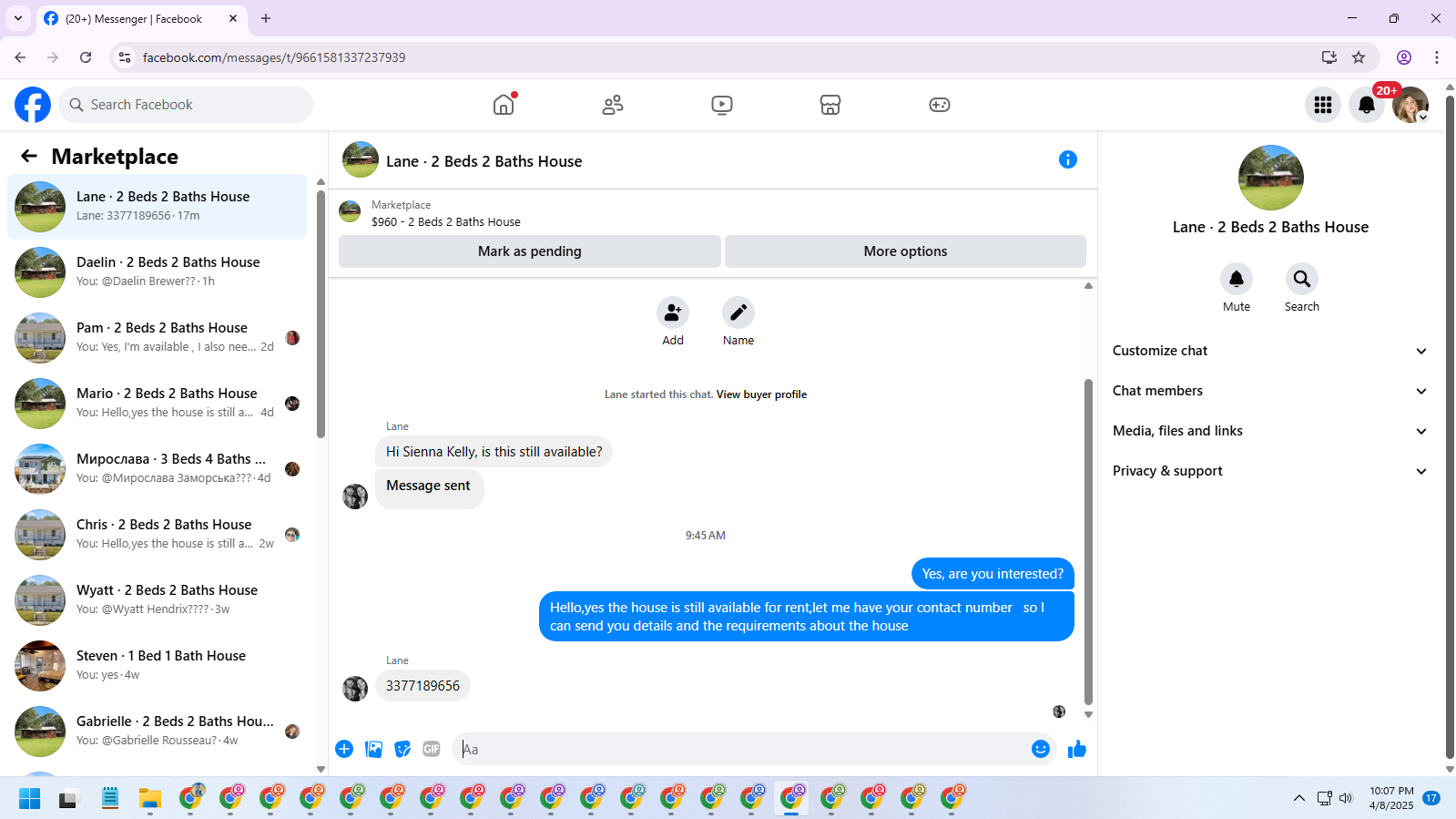Image resolution: width=1456 pixels, height=819 pixels.
Task: Open the apps grid menu icon
Action: point(1323,105)
